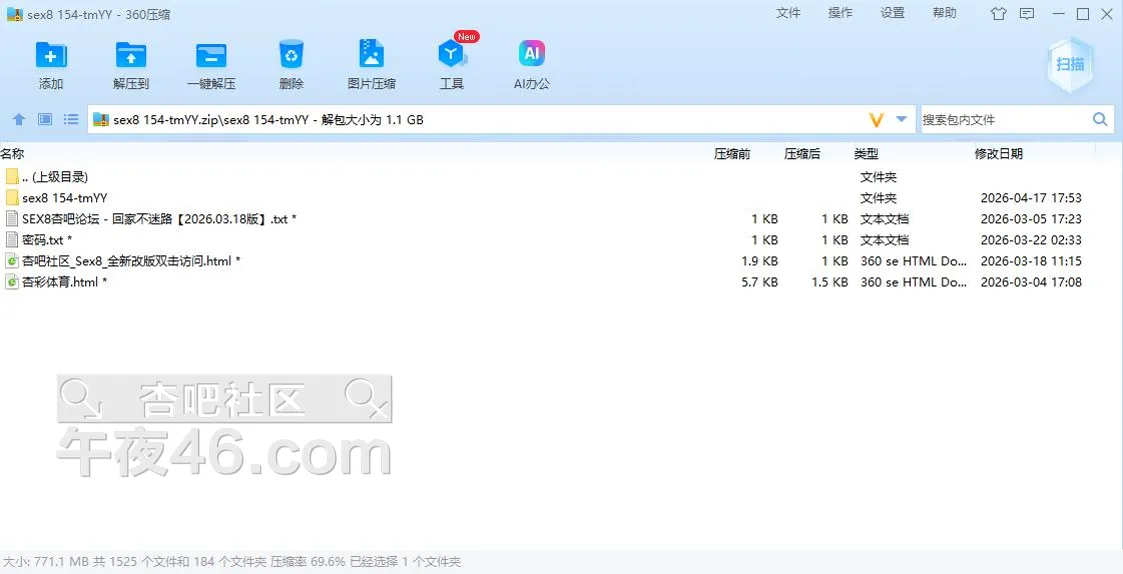Go up one level with the up arrow

(x=18, y=120)
